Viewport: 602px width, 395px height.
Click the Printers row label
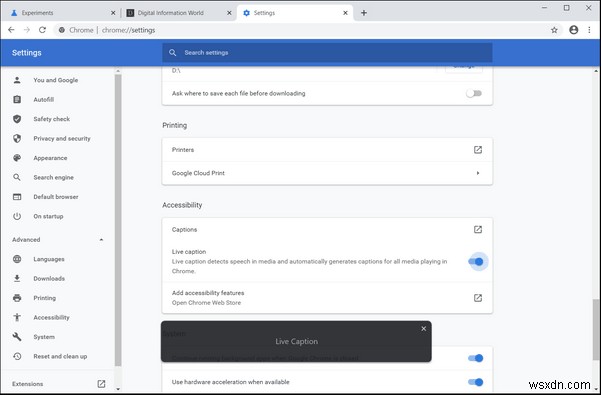(x=183, y=150)
